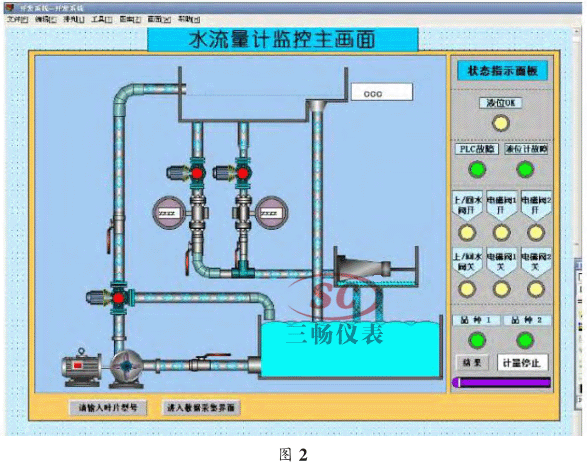Click lamp under 电磁阀1开 label

pos(501,232)
